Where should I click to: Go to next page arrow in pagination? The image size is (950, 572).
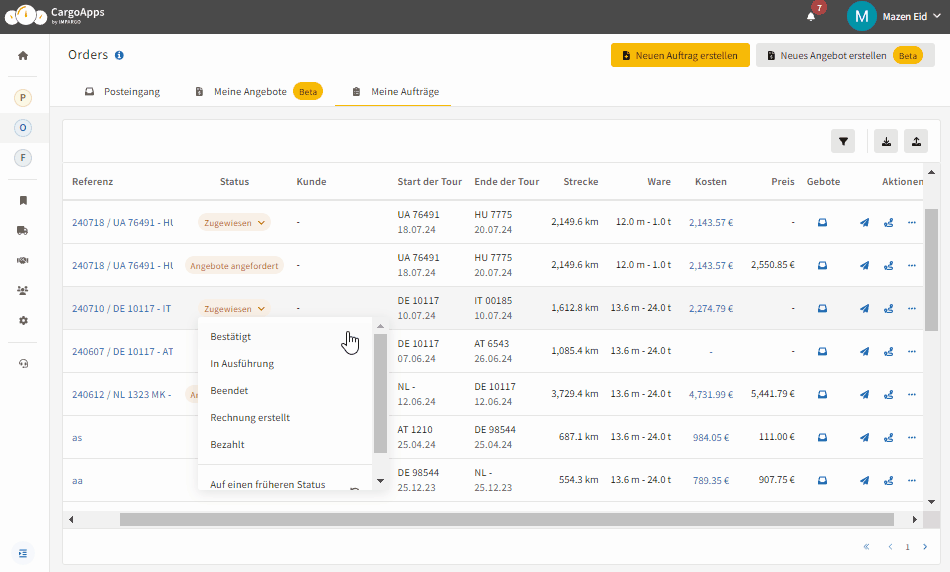(x=925, y=547)
